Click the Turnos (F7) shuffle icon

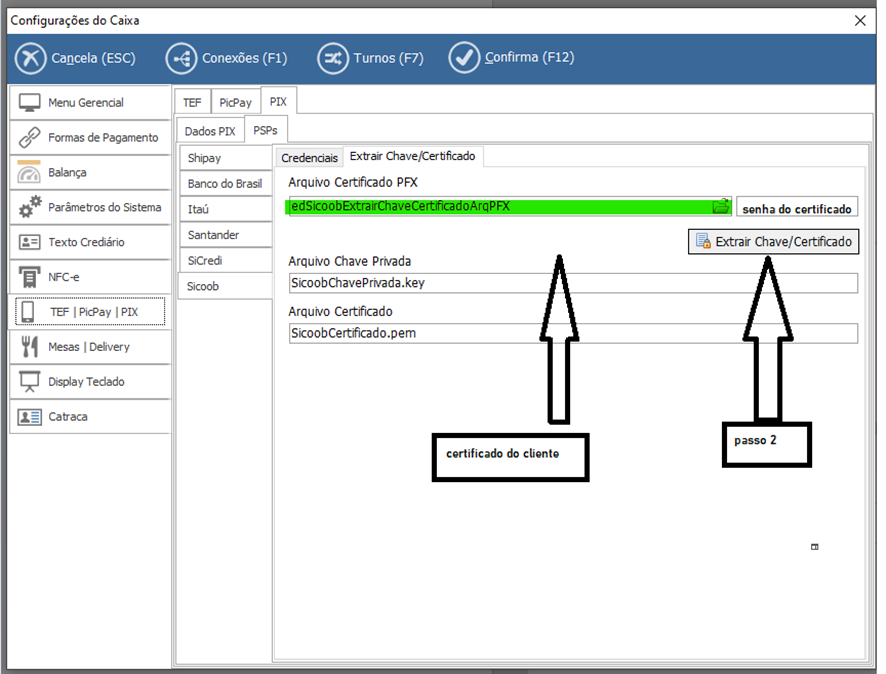tap(332, 59)
